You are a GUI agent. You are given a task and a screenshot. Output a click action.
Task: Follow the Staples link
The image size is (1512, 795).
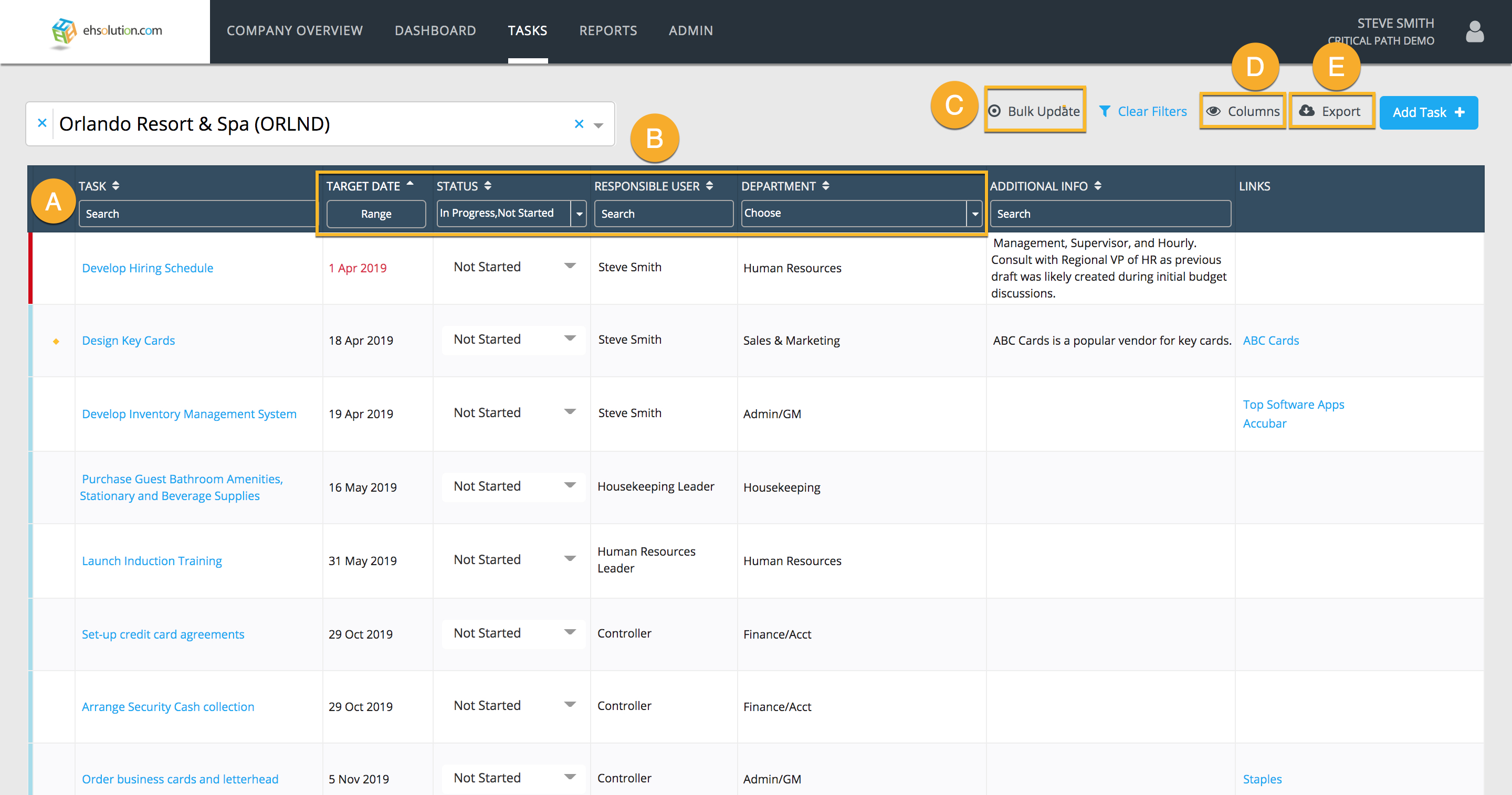click(x=1262, y=779)
